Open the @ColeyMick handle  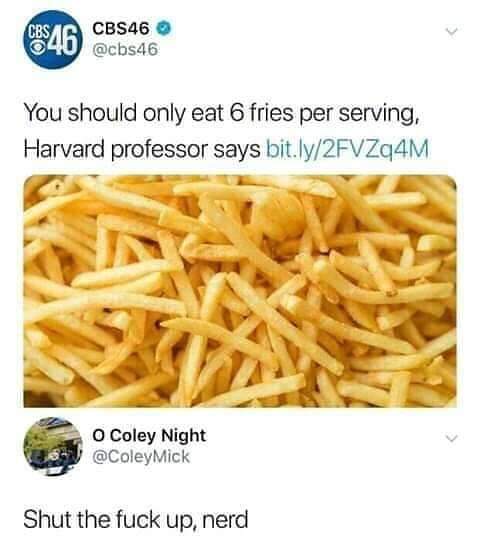(141, 456)
